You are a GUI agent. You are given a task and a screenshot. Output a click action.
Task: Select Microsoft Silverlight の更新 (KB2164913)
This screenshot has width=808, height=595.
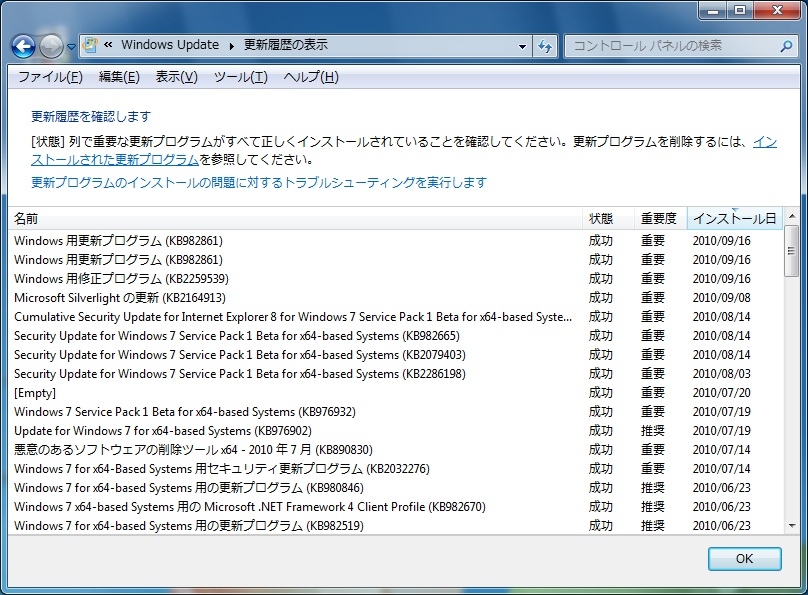pos(396,298)
